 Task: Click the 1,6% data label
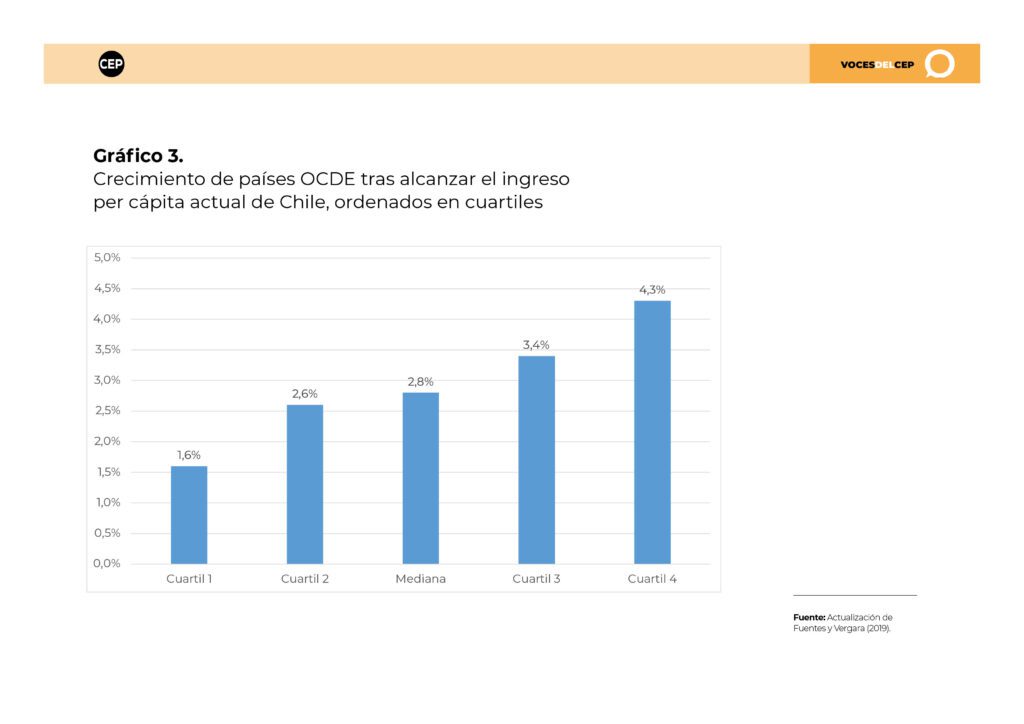click(189, 455)
